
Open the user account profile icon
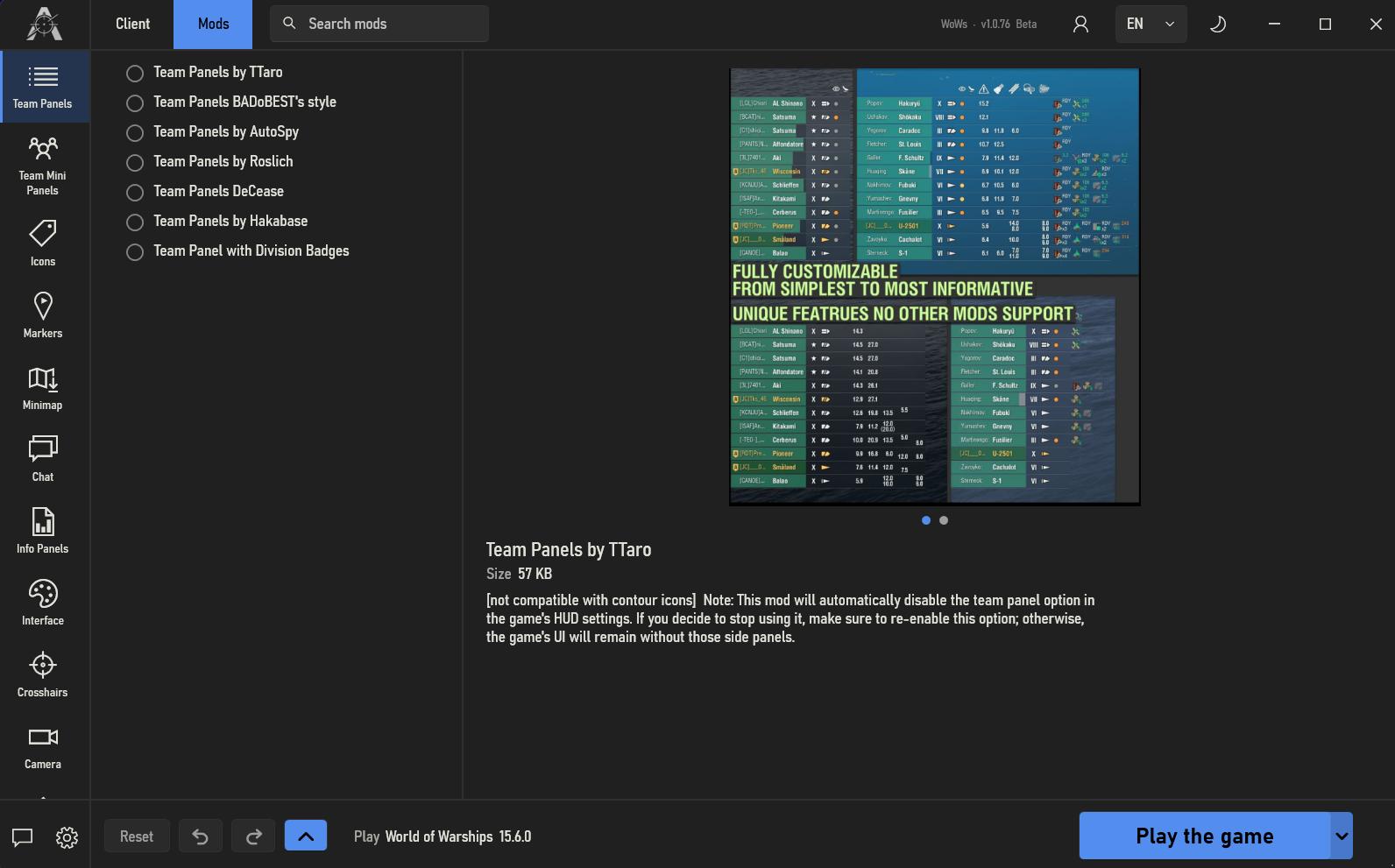tap(1080, 25)
